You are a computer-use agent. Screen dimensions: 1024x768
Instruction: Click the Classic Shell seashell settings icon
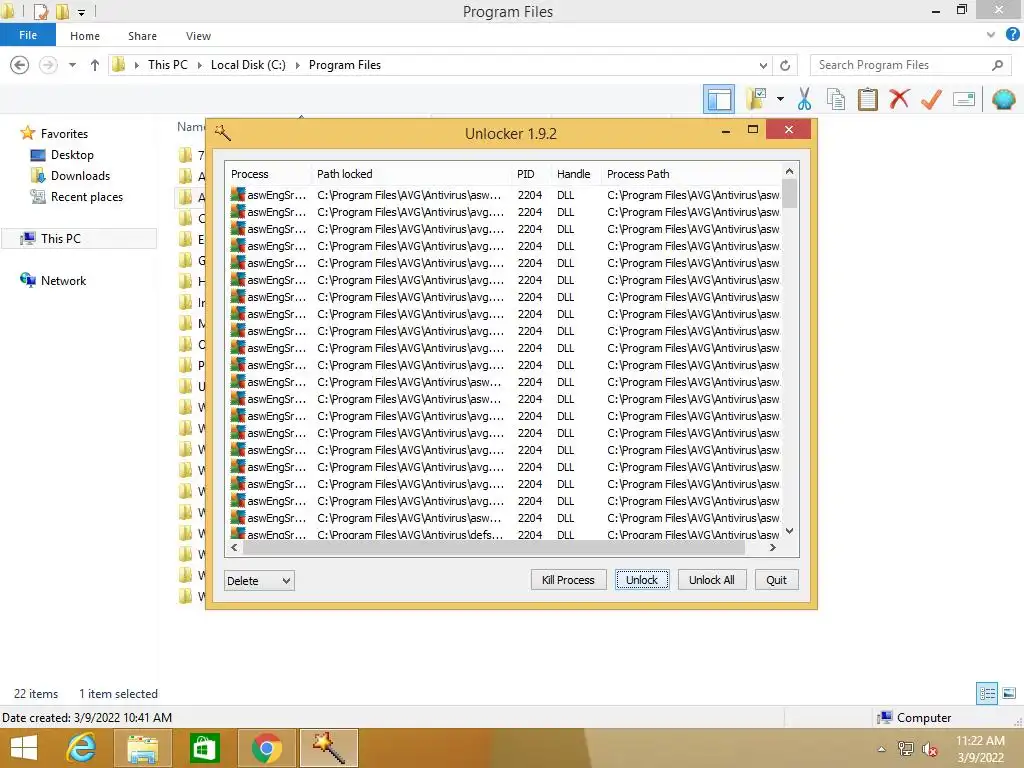point(1003,99)
